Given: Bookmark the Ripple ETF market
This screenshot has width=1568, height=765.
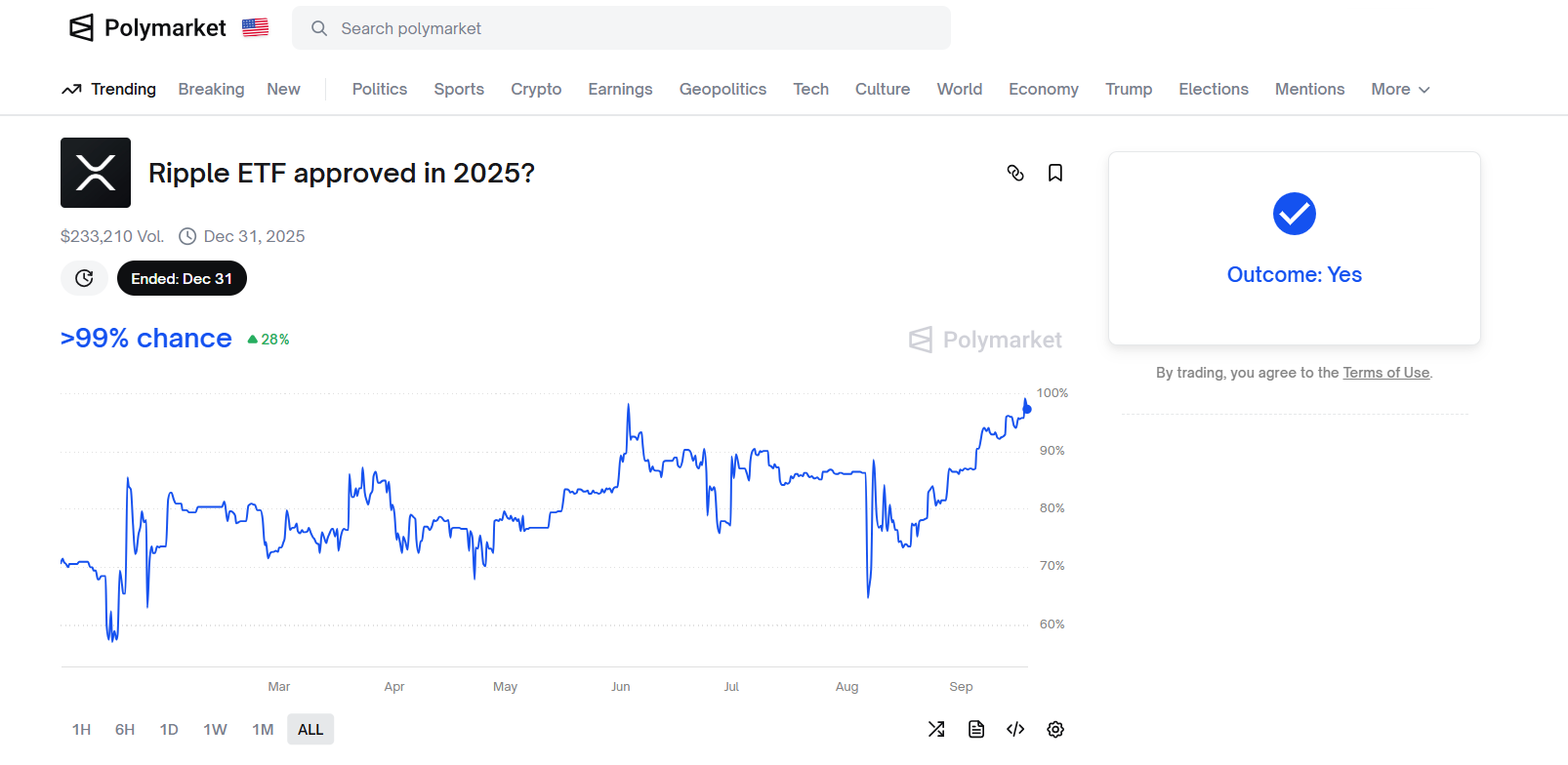Looking at the screenshot, I should coord(1055,173).
